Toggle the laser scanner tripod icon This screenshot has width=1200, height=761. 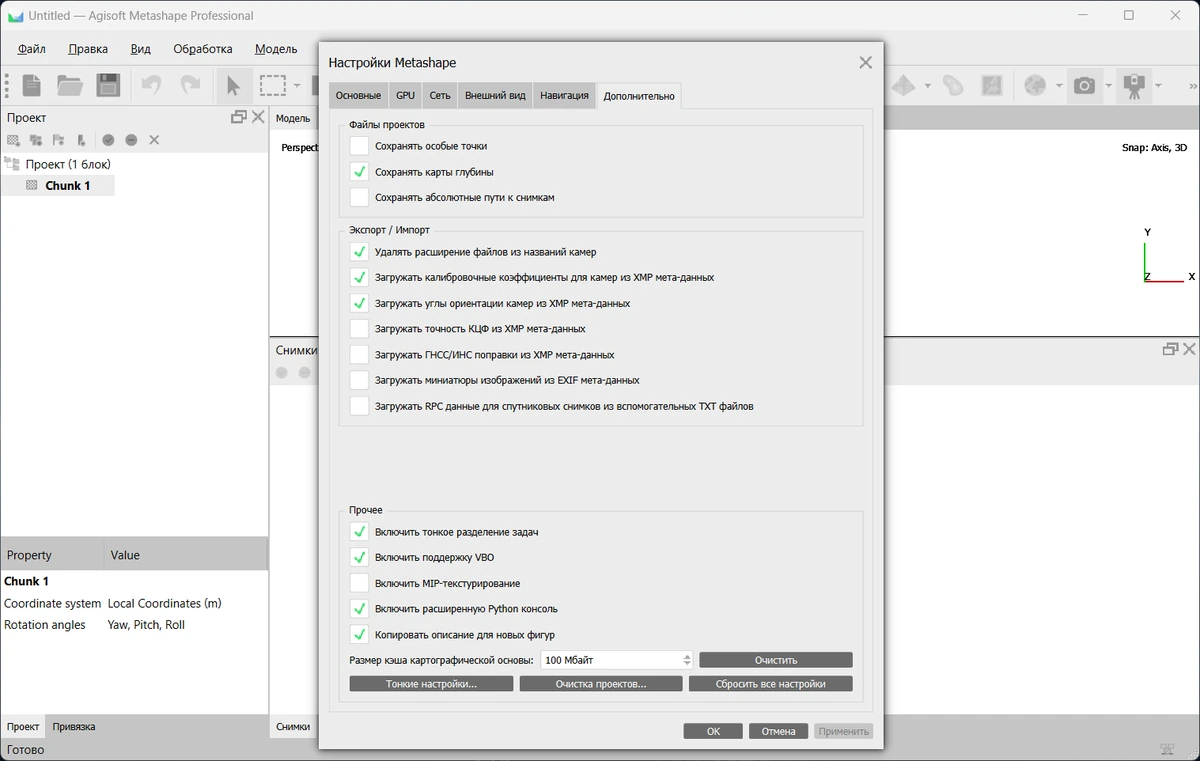(x=1134, y=85)
